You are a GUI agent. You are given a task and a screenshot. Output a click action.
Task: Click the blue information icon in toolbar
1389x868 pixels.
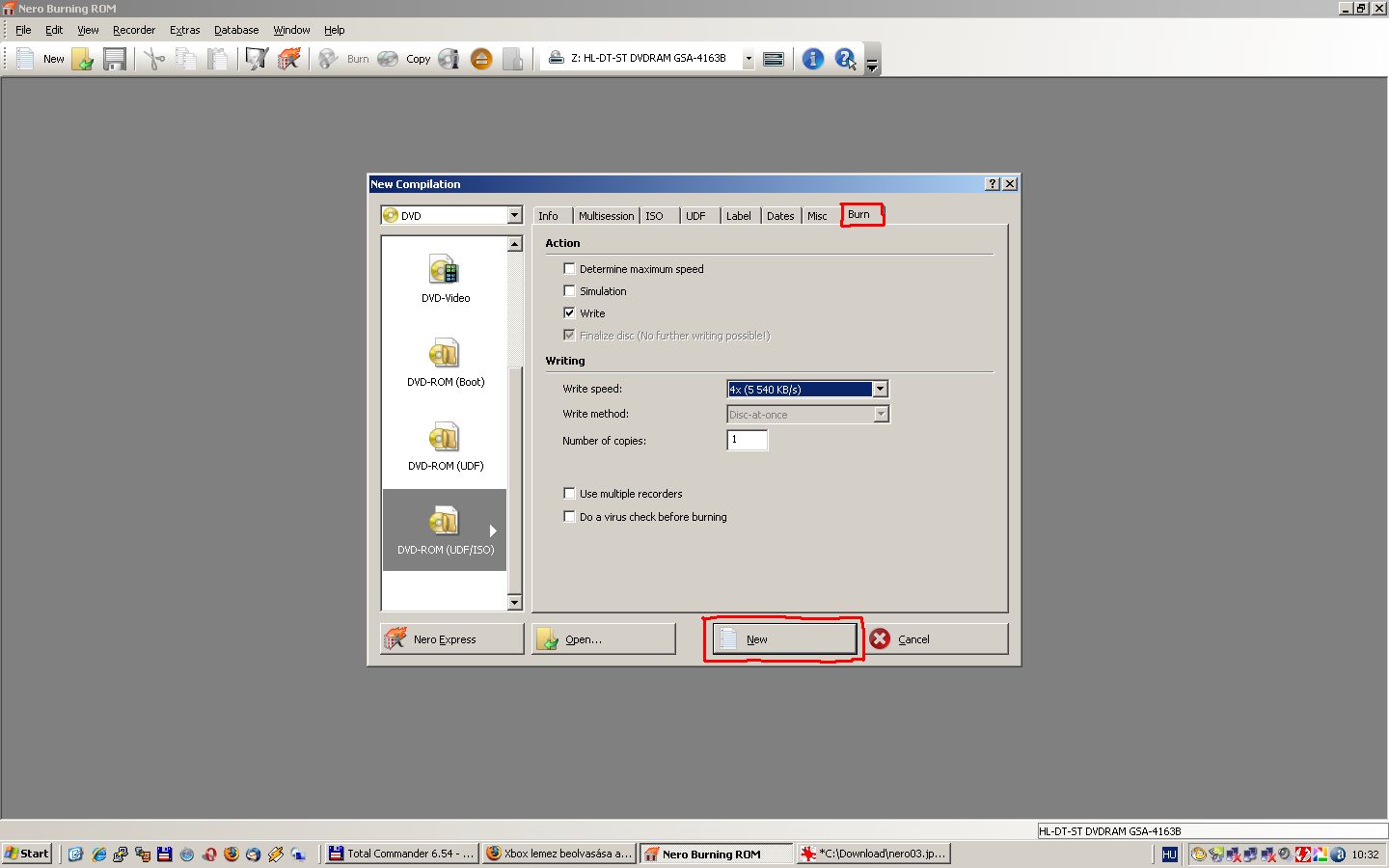tap(812, 59)
